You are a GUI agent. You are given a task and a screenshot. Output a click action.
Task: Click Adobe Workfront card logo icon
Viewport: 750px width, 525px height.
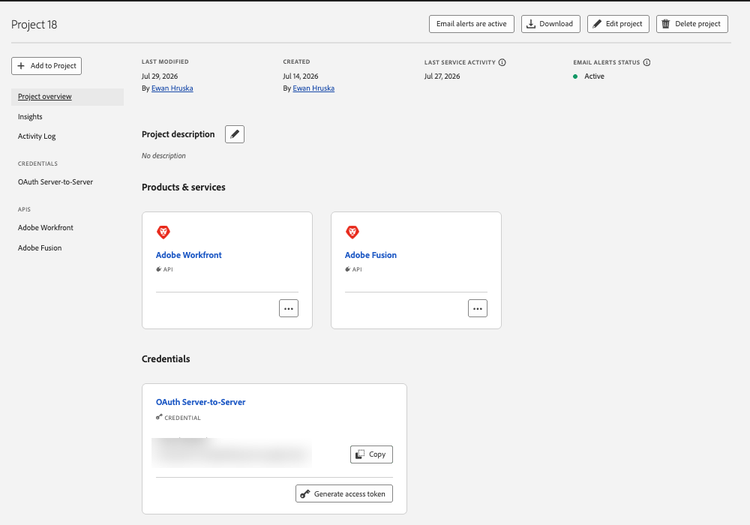[x=163, y=232]
